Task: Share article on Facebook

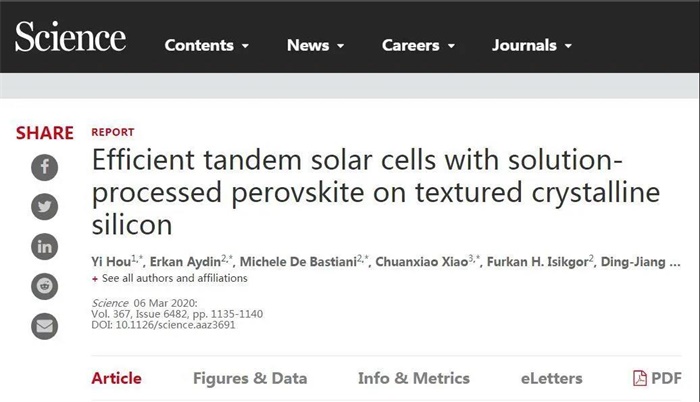Action: pos(44,167)
